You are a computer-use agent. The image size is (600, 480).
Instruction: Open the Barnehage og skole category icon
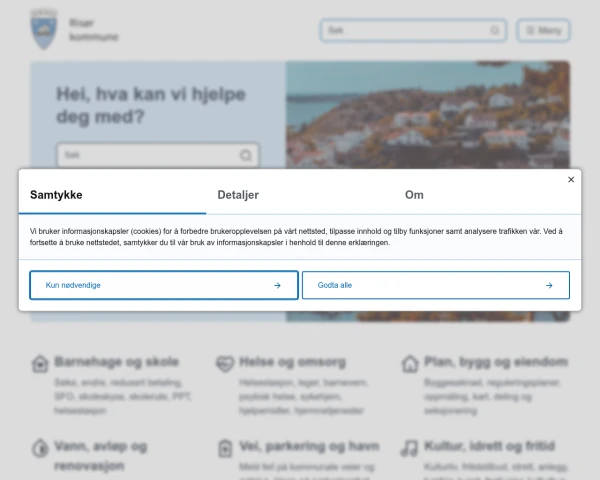40,364
